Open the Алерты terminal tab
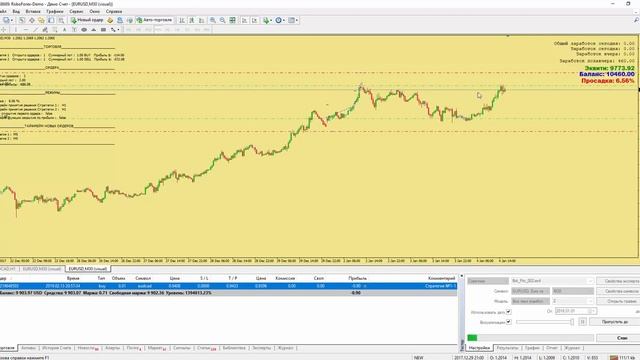The height and width of the screenshot is (360, 640). tap(112, 348)
